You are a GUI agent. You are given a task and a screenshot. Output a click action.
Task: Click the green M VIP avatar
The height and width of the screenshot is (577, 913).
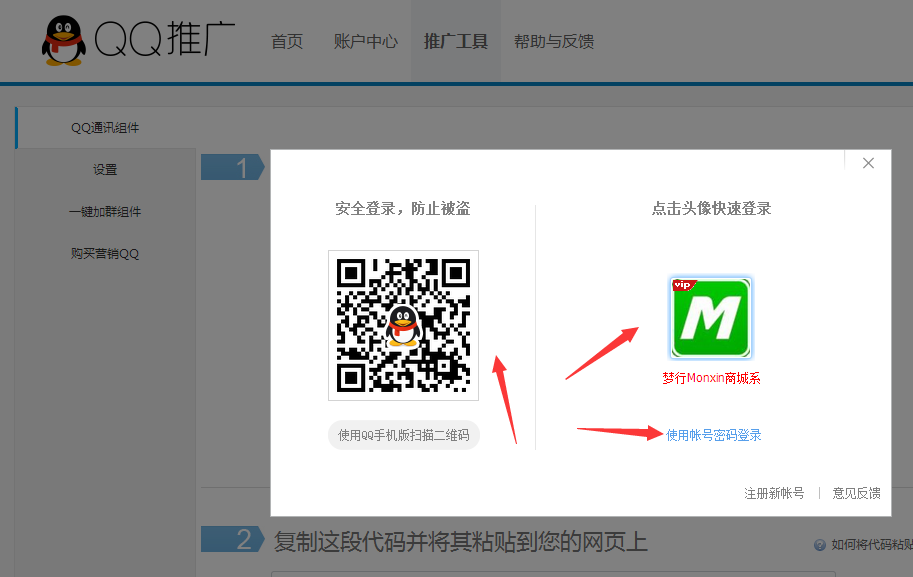(710, 317)
